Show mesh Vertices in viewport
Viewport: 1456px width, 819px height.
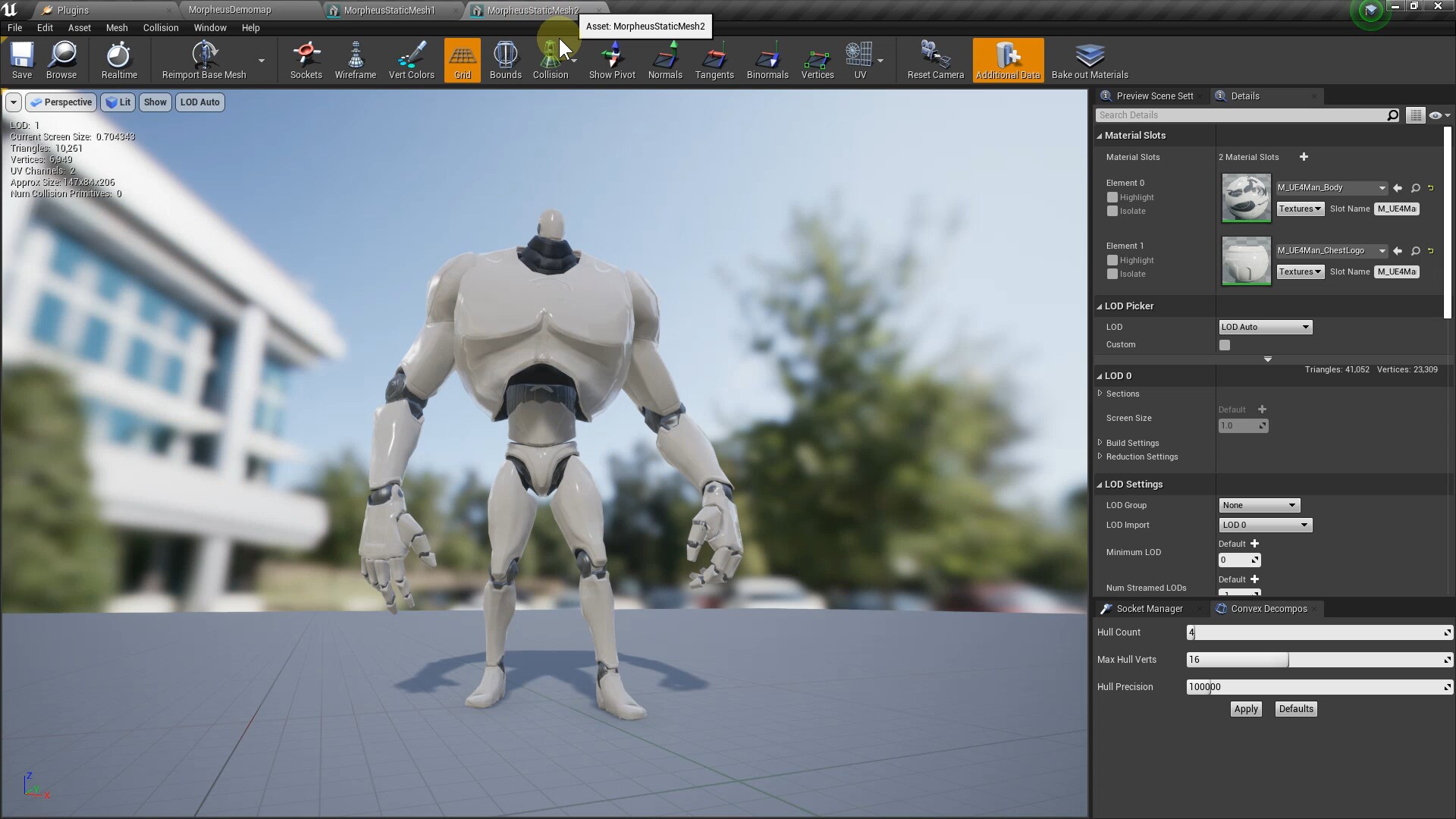817,61
